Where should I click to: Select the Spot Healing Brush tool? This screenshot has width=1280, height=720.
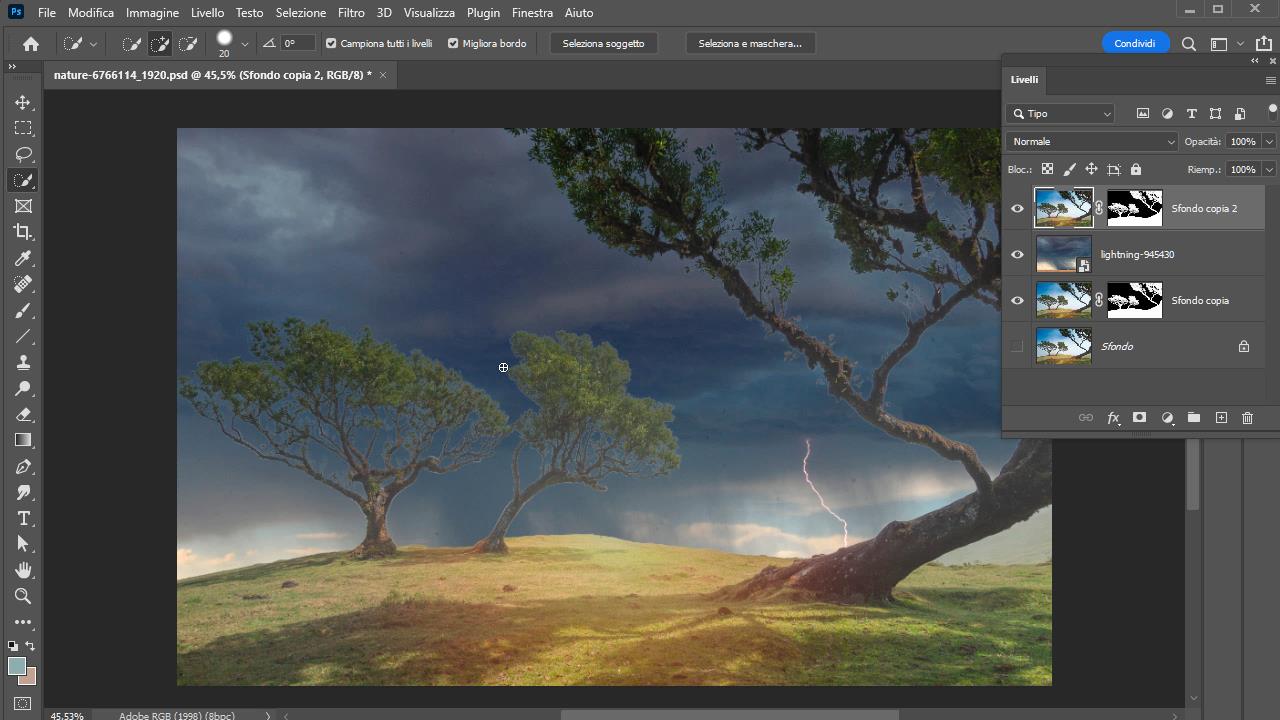tap(23, 285)
